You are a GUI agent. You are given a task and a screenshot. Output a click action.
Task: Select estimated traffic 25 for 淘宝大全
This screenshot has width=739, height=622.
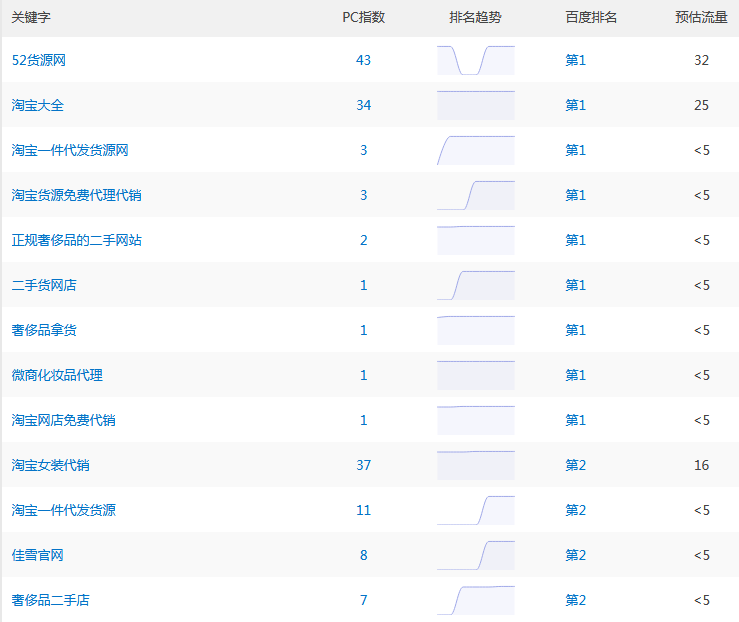pyautogui.click(x=701, y=105)
